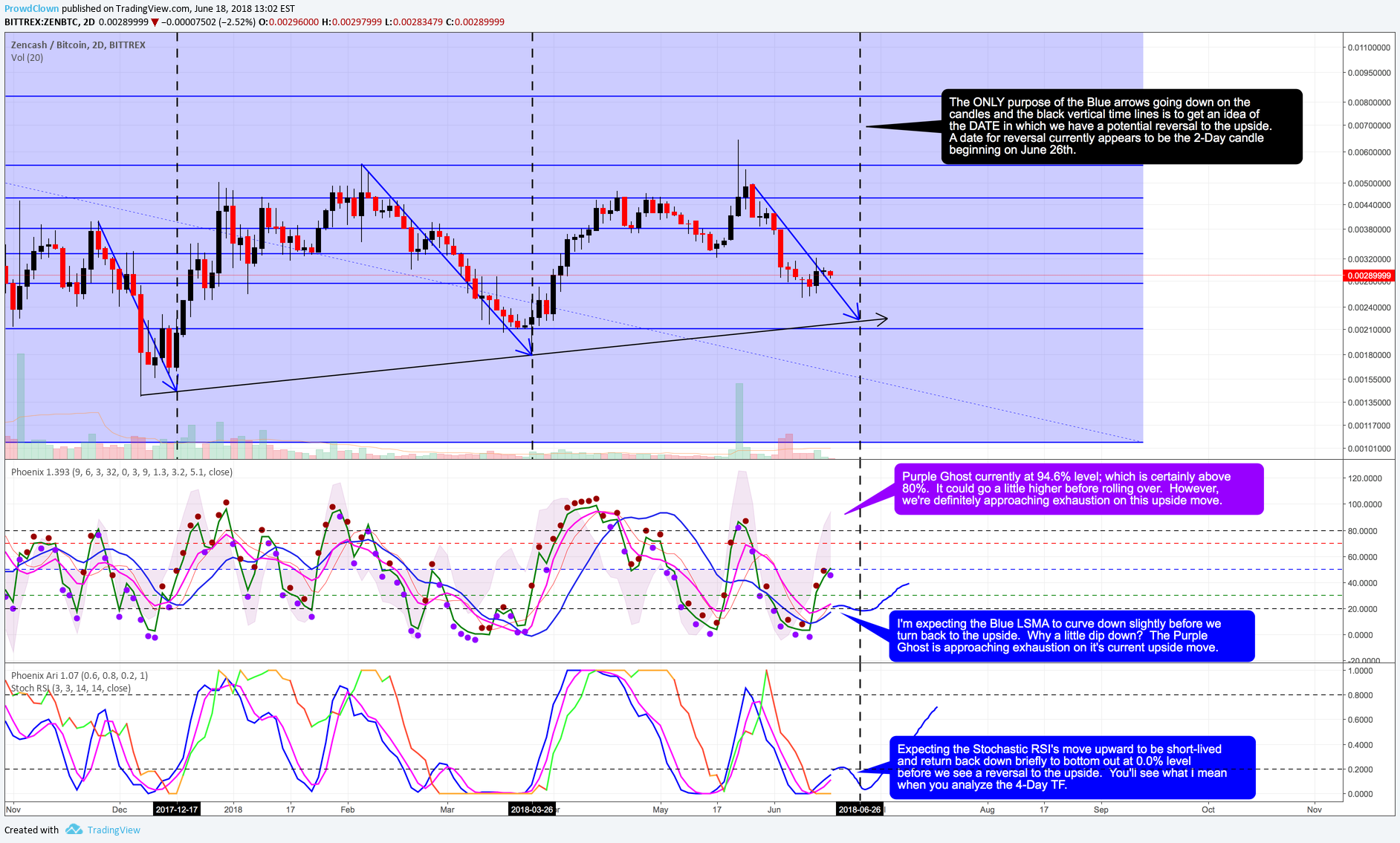Click the 0.00500000 price axis label
This screenshot has width=1400, height=843.
pos(1369,183)
